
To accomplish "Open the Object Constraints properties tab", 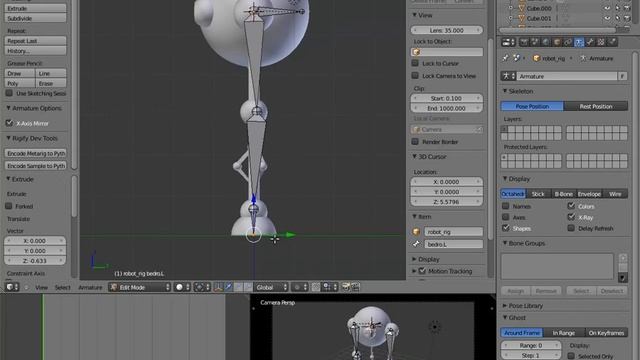I will tap(568, 42).
